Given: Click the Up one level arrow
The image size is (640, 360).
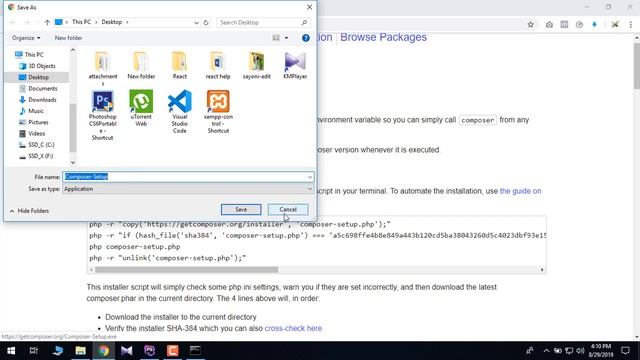Looking at the screenshot, I should (x=47, y=22).
